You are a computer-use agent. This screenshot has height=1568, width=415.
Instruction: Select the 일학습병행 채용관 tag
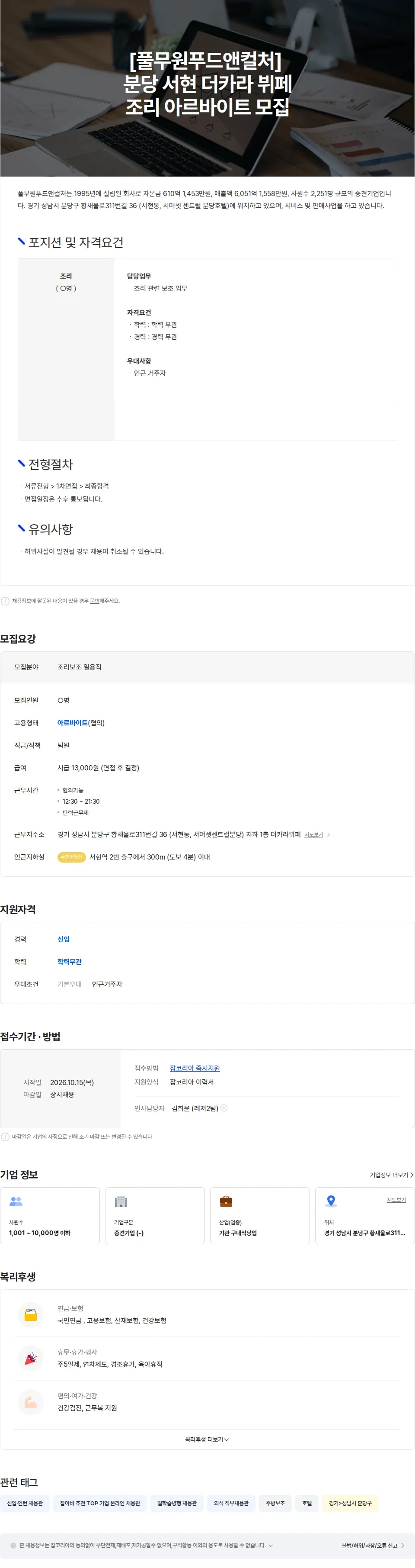(177, 1504)
